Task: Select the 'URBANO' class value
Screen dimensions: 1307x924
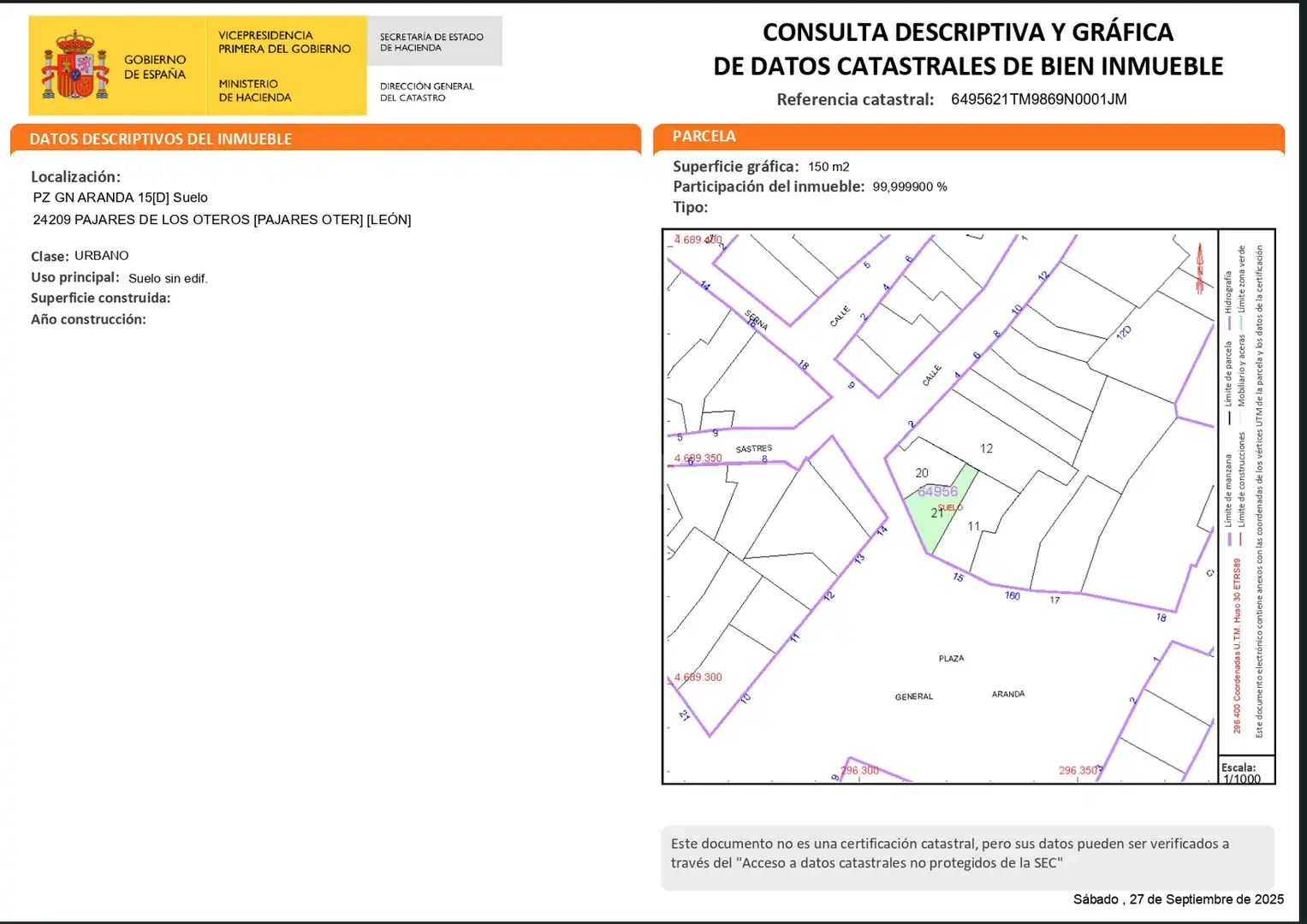Action: (x=101, y=256)
